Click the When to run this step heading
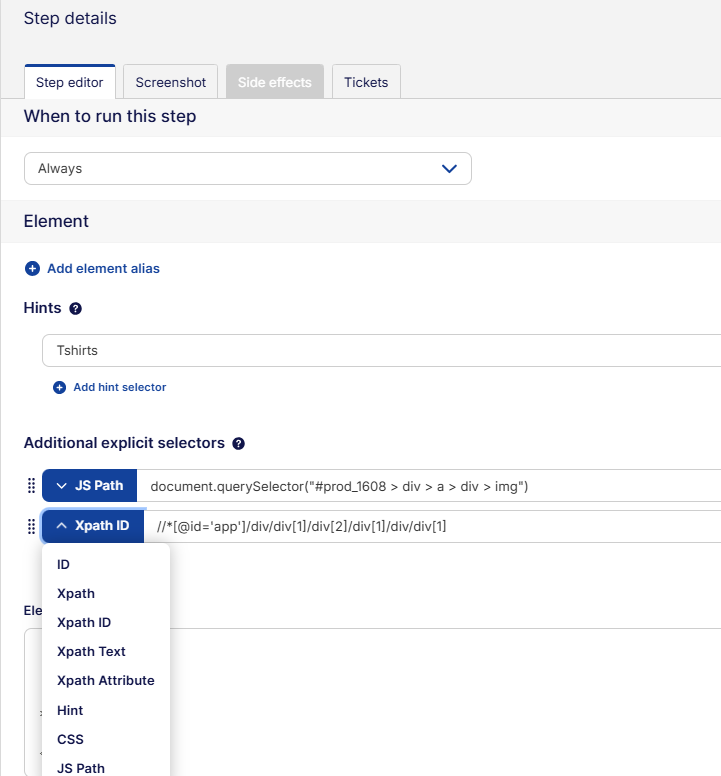 click(x=110, y=116)
